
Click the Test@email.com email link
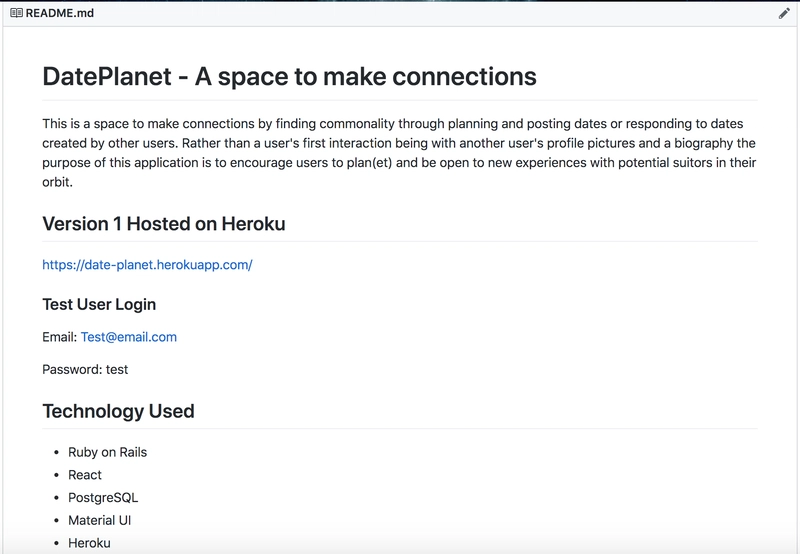(x=129, y=337)
